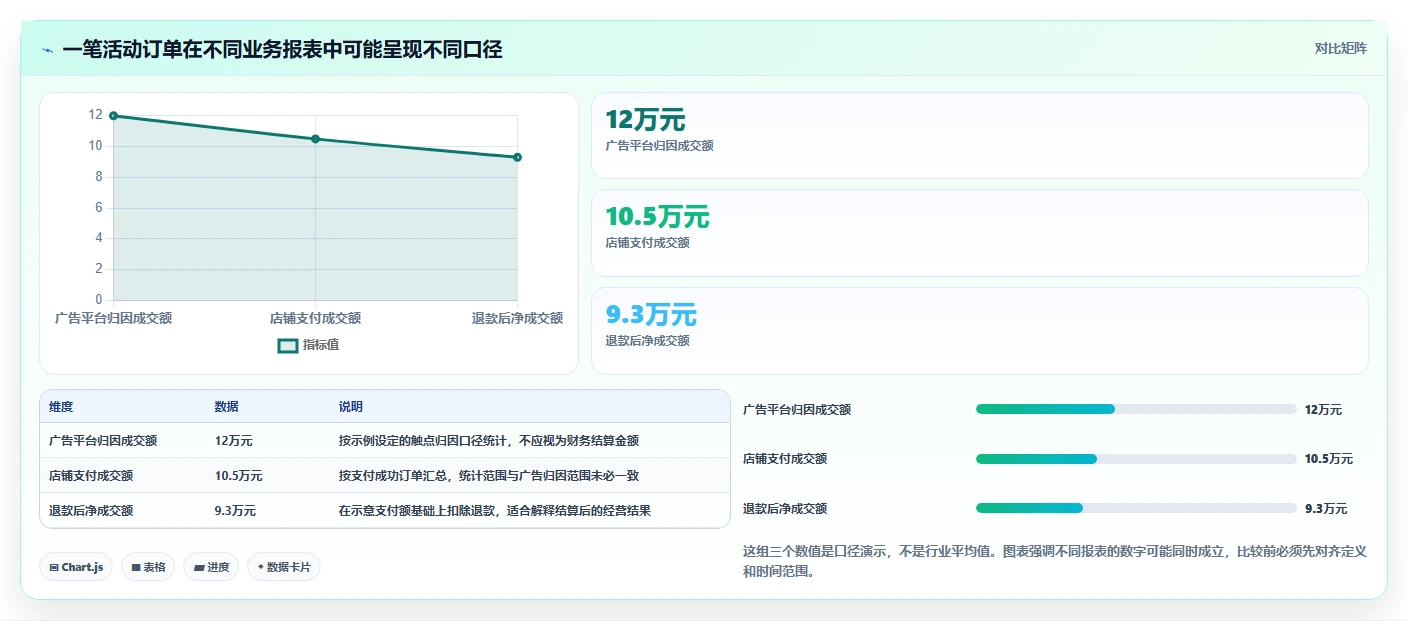Click the 9.3万元 cell in the table
1408x621 pixels.
[x=235, y=510]
